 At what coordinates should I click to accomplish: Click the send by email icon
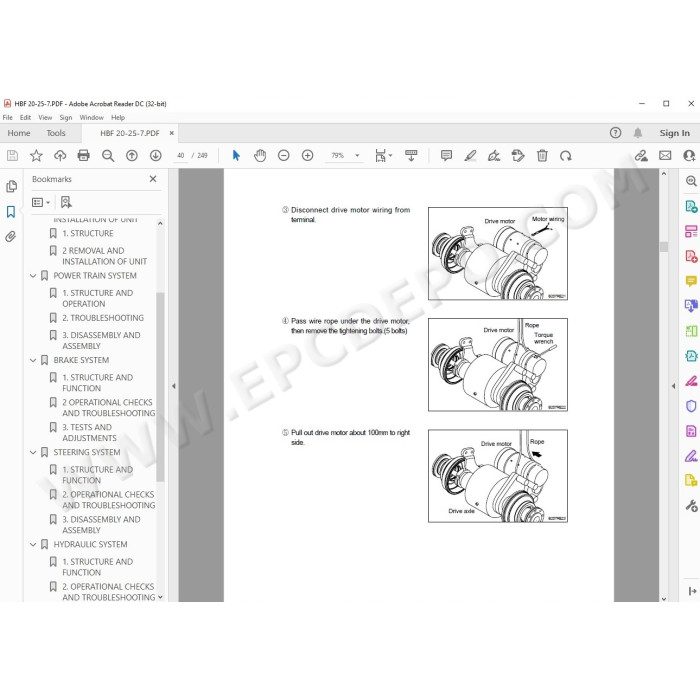coord(665,155)
